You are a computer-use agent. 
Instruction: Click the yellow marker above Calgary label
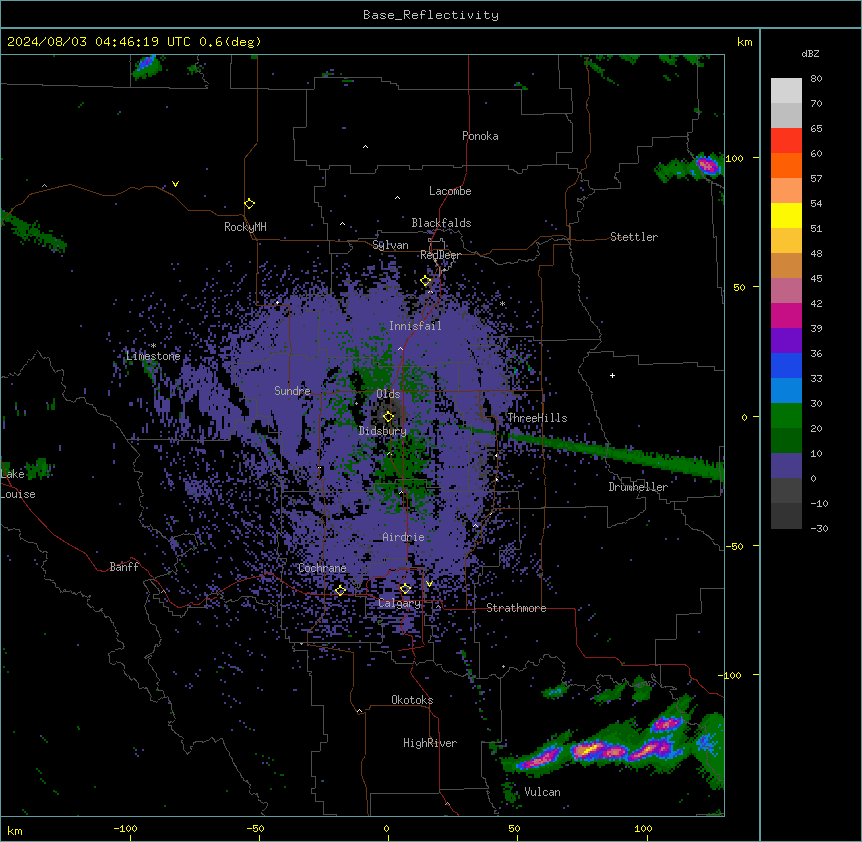pos(405,589)
